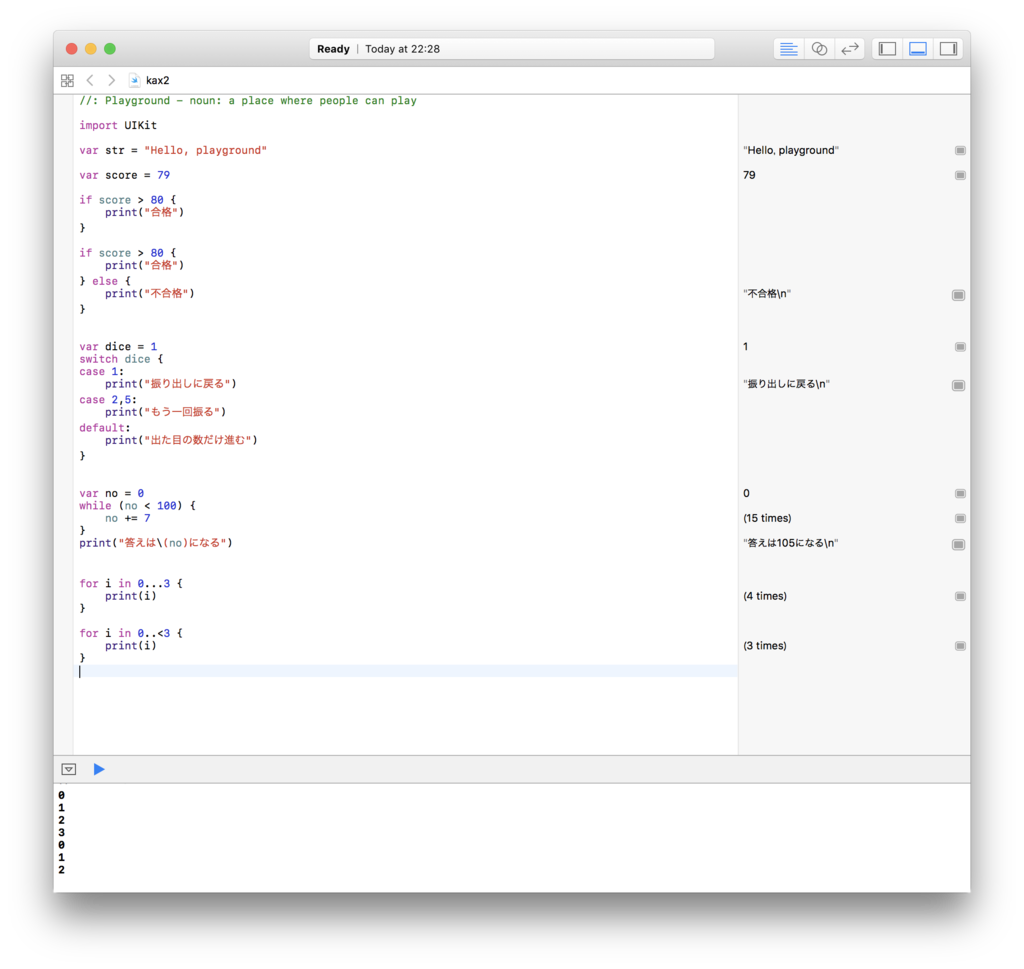Show result viewer for "不合格\n"
This screenshot has height=969, width=1024.
point(958,295)
